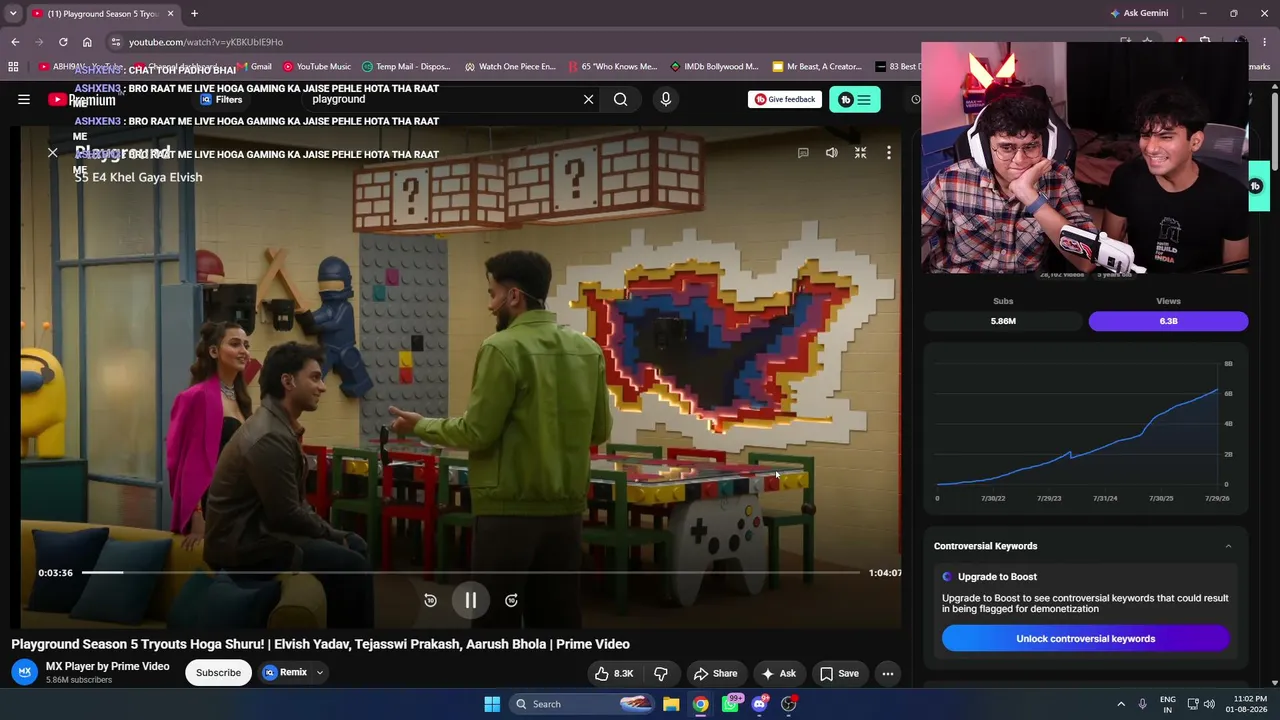
Task: Toggle subtitles in the video player
Action: click(x=803, y=153)
